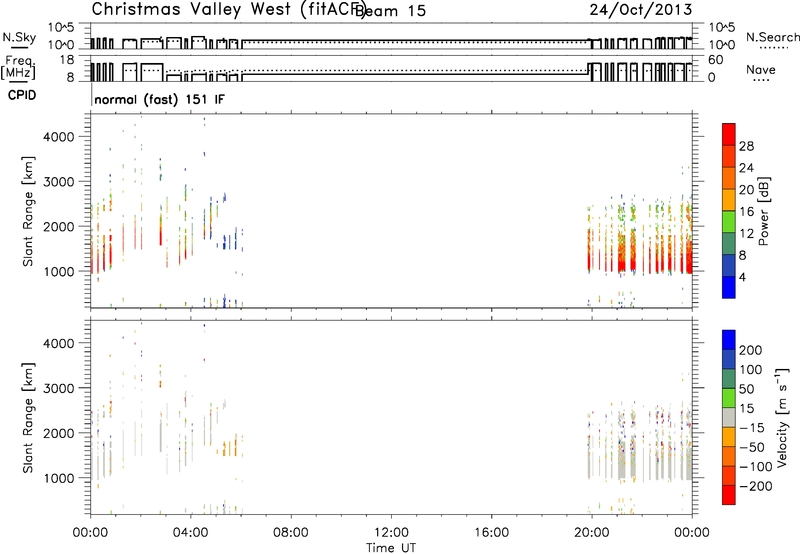Click the '18' frequency axis tick label
This screenshot has width=800, height=554.
(67, 60)
